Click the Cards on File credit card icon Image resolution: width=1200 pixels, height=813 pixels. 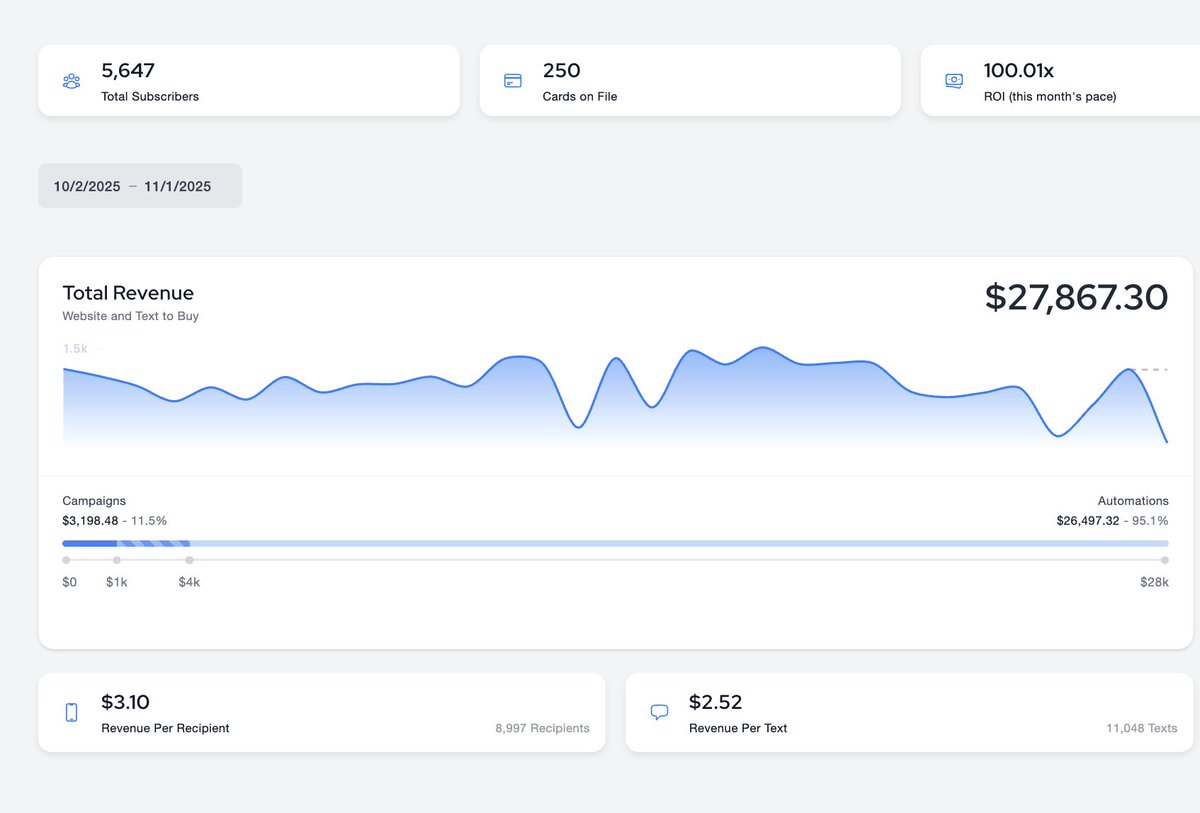(x=513, y=81)
